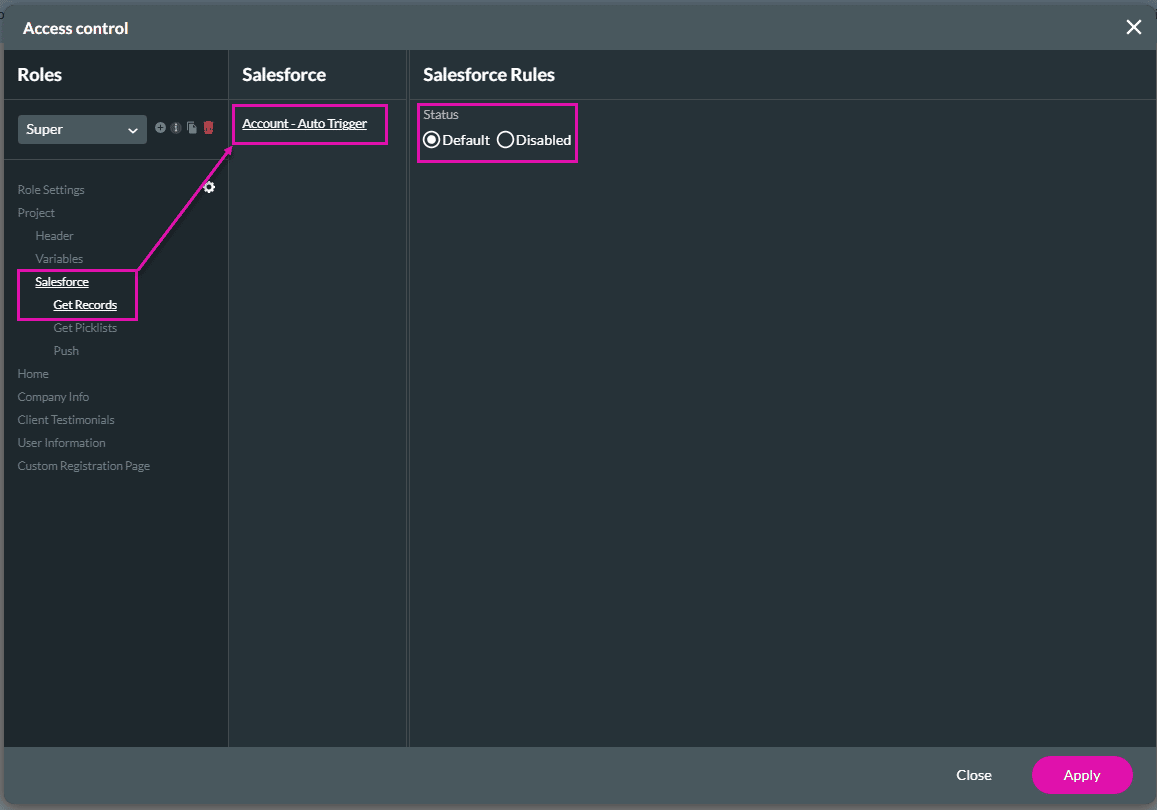The height and width of the screenshot is (810, 1157).
Task: Select Get Records under Salesforce
Action: pyautogui.click(x=85, y=305)
